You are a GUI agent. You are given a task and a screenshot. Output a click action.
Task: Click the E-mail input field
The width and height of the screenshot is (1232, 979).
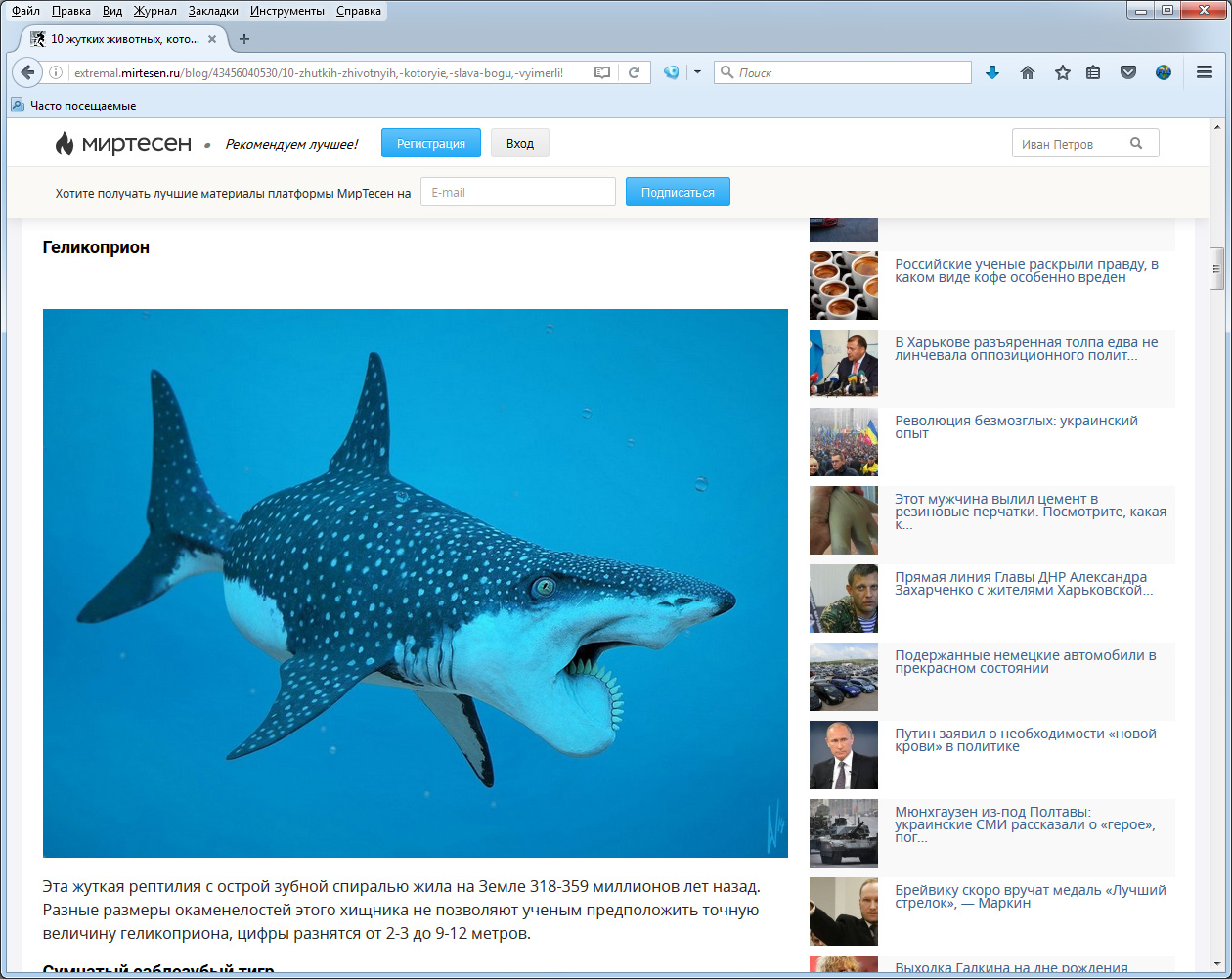(517, 193)
